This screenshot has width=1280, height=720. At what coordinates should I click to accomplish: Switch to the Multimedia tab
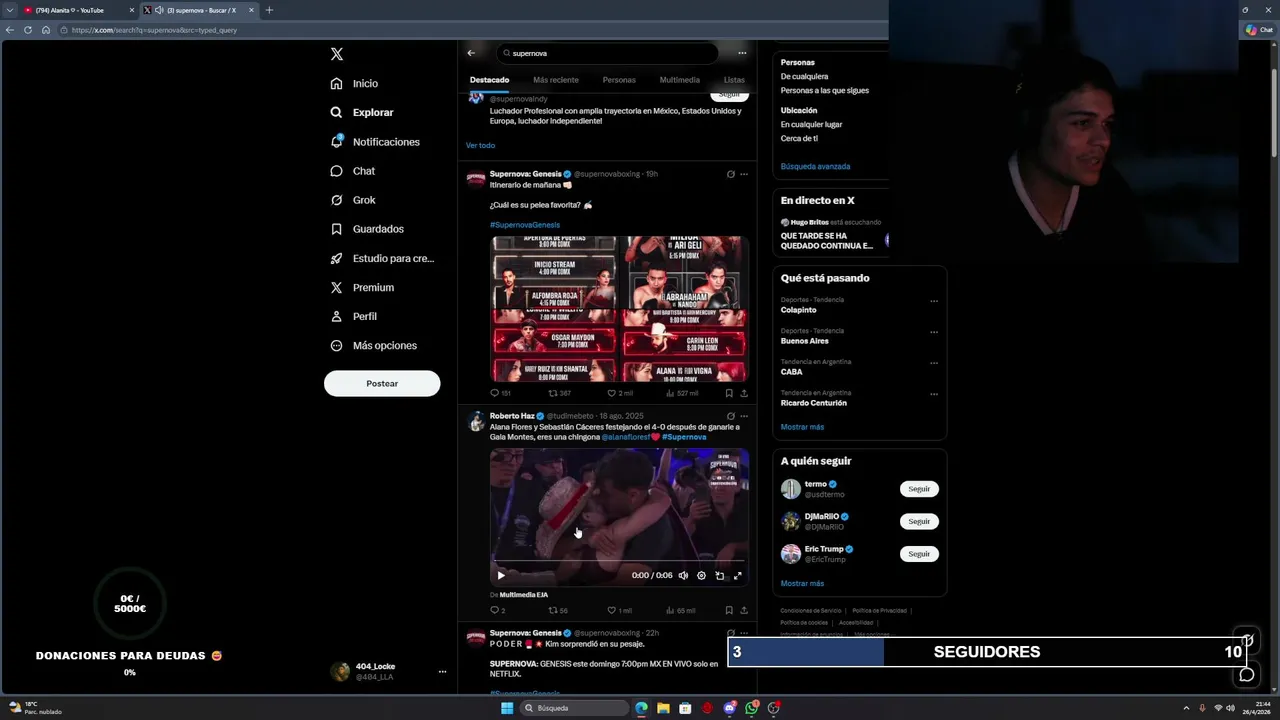click(680, 80)
